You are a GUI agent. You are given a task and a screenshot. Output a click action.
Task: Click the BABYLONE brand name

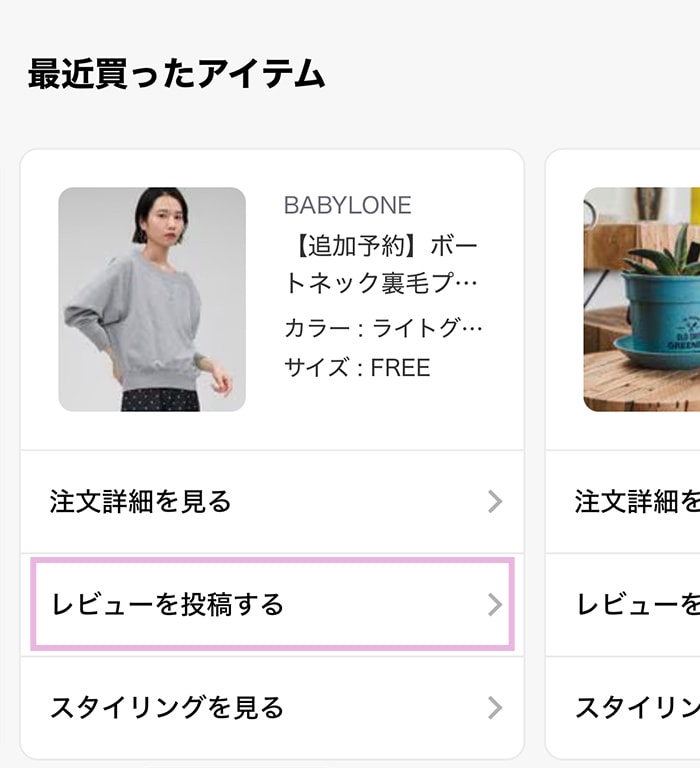click(x=347, y=206)
